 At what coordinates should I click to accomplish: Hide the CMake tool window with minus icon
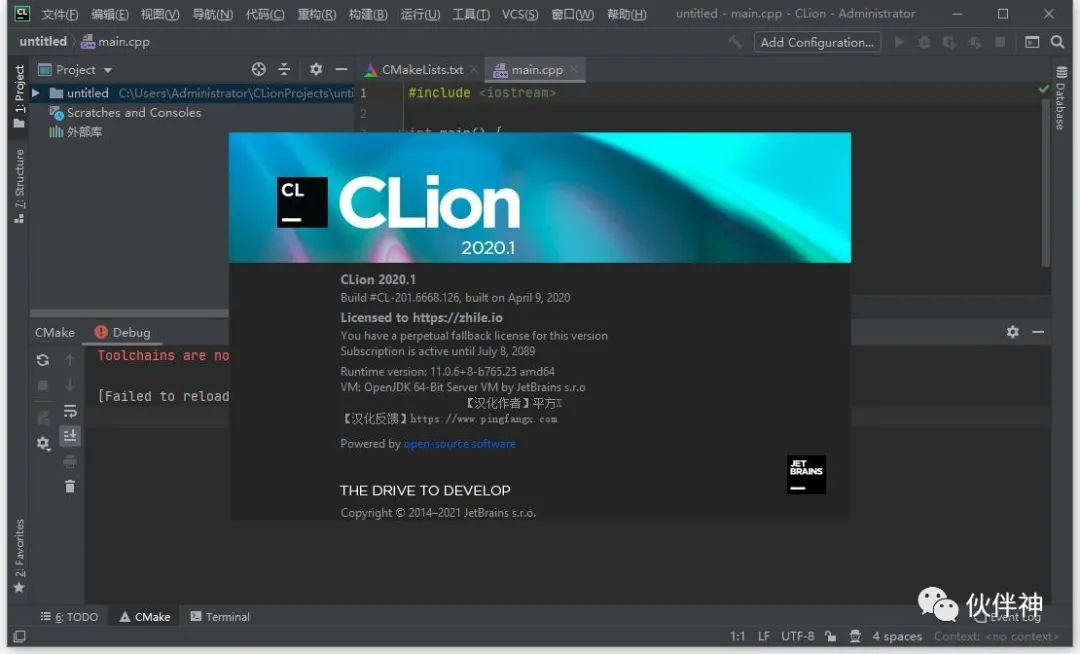pyautogui.click(x=1038, y=332)
